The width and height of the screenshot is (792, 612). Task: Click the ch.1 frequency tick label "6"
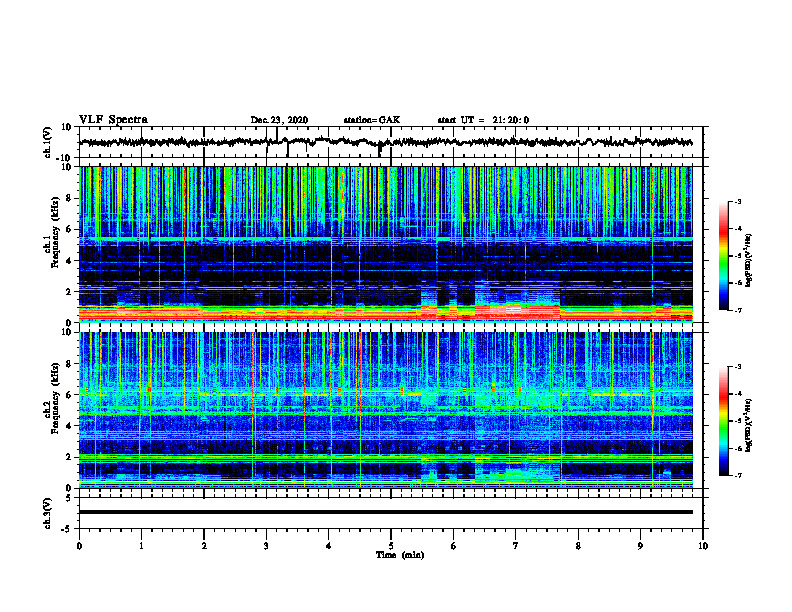tap(69, 230)
